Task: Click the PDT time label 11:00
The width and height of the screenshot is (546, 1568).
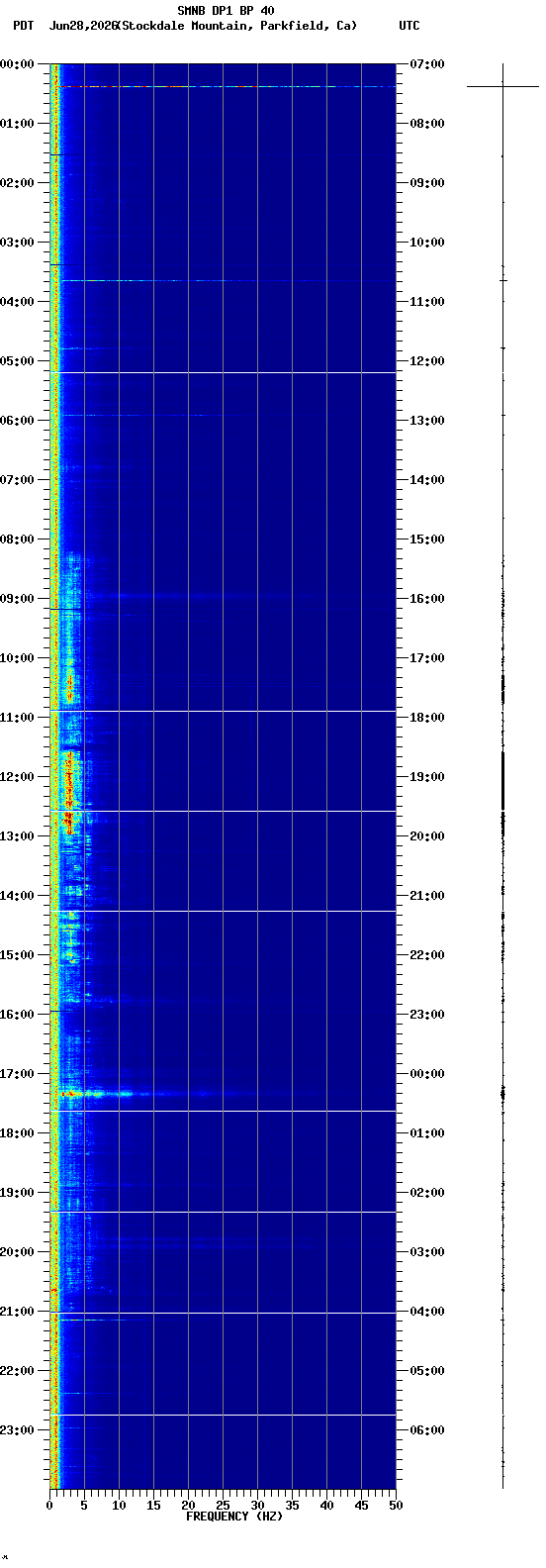Action: point(17,718)
